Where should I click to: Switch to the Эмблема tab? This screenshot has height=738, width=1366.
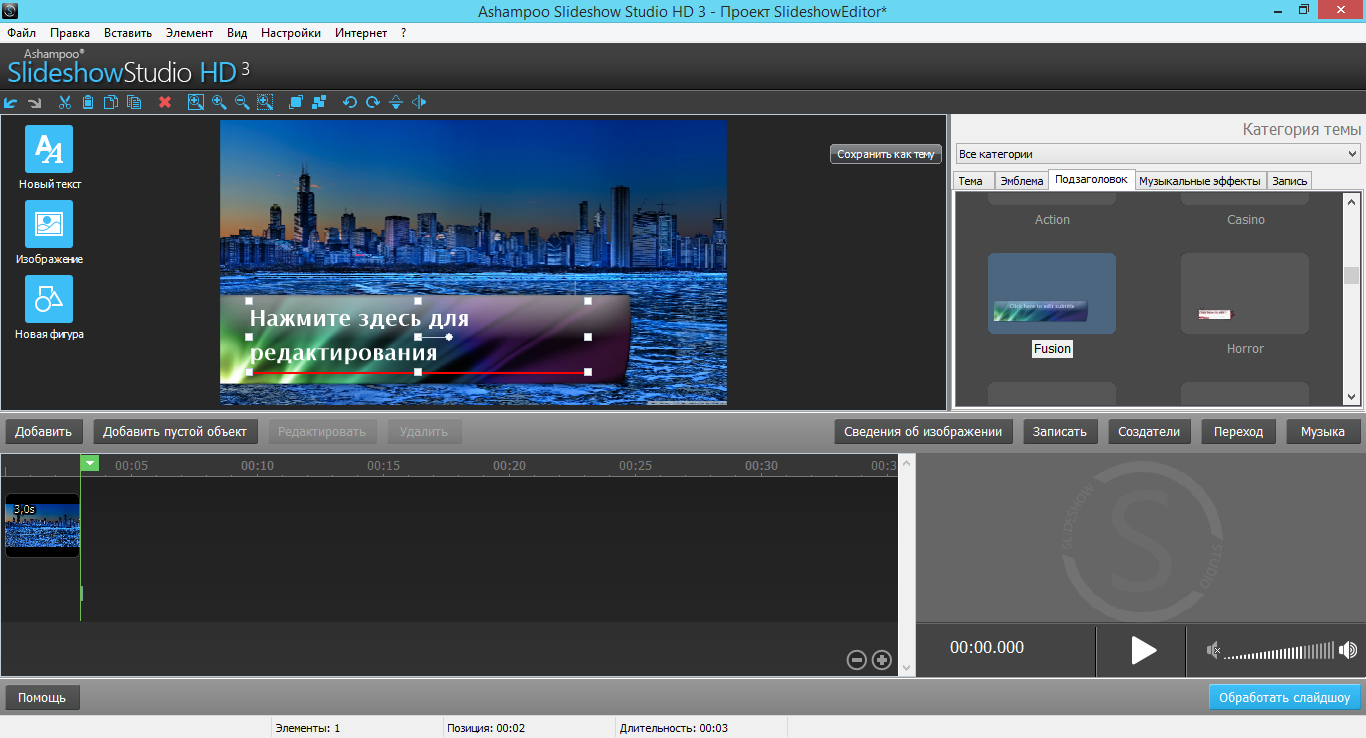tap(1021, 181)
